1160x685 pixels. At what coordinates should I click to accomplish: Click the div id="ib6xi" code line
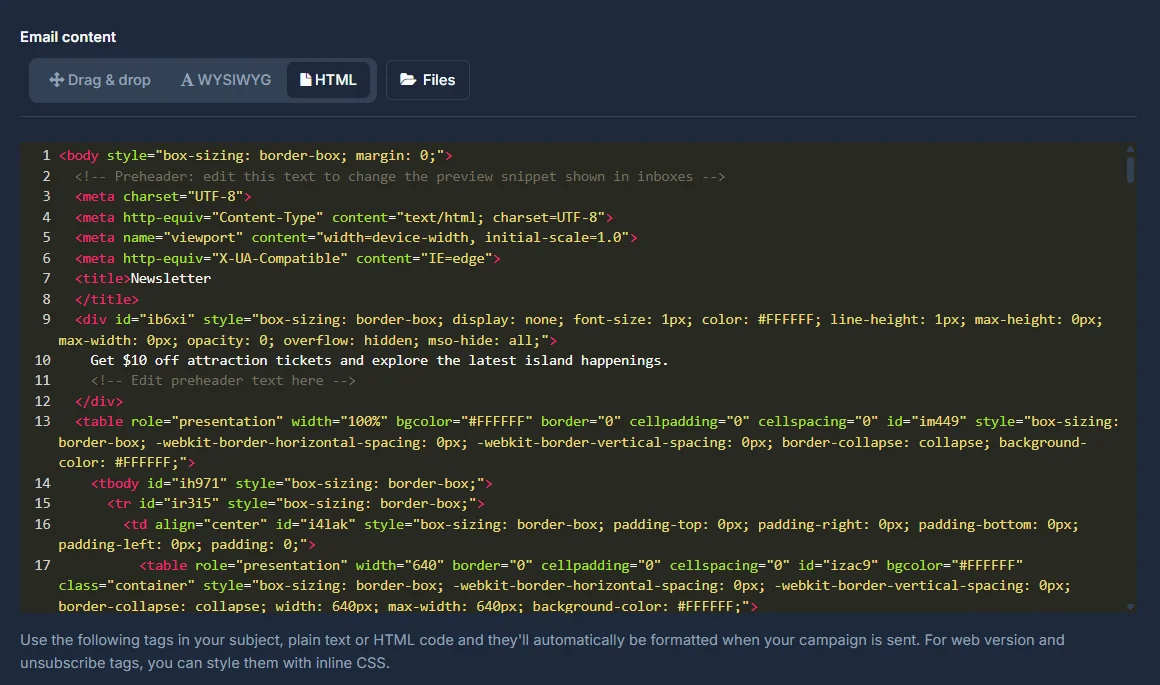pos(581,330)
